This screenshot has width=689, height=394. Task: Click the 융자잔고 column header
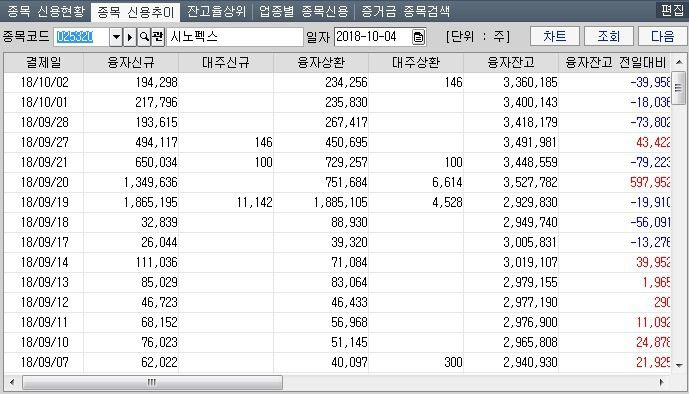tap(511, 62)
